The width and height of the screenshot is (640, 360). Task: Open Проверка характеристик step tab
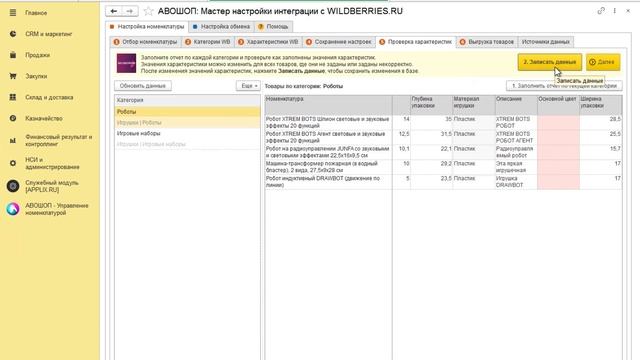coord(416,42)
